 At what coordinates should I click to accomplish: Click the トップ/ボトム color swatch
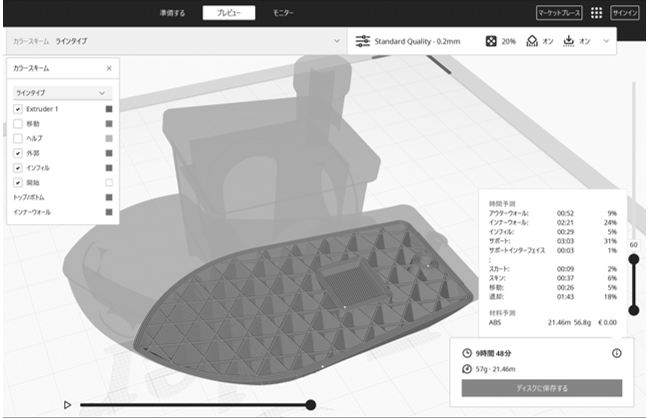[x=109, y=197]
